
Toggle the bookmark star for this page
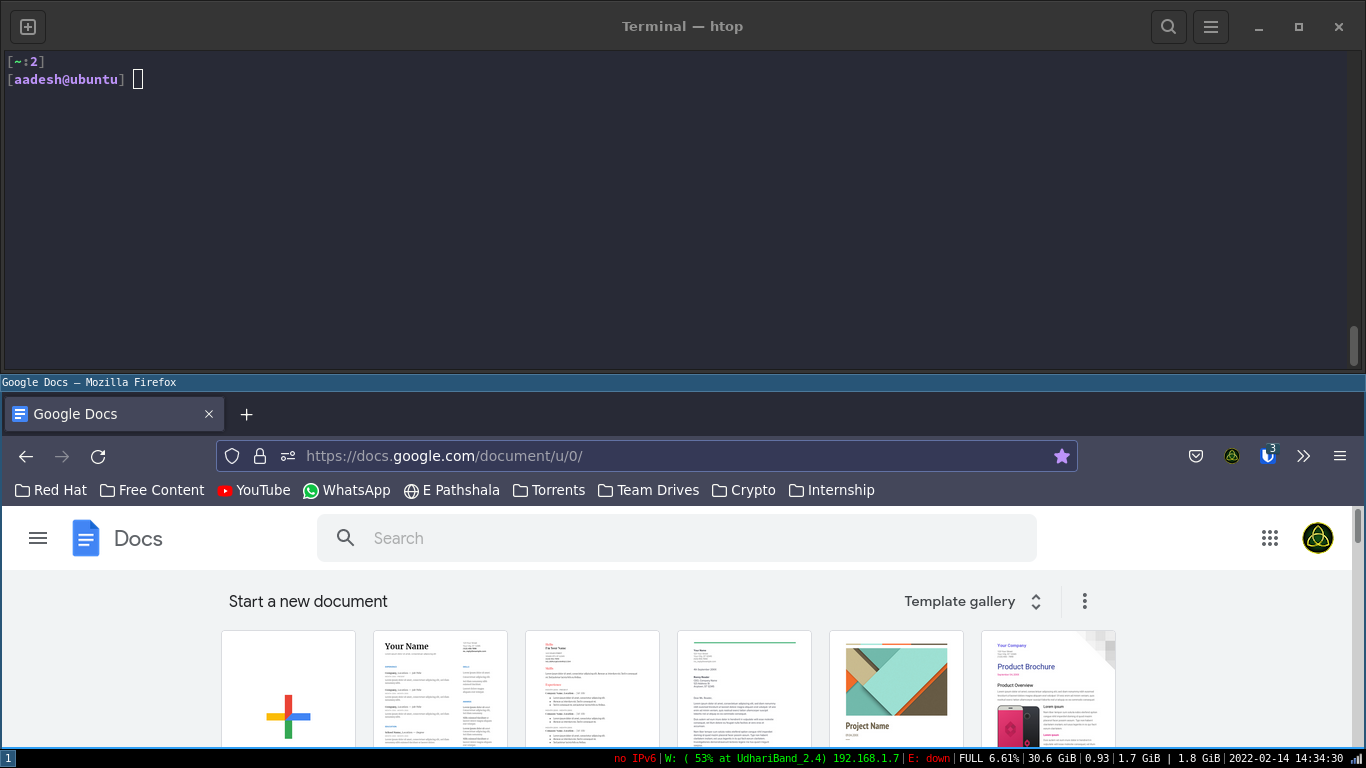[1062, 455]
